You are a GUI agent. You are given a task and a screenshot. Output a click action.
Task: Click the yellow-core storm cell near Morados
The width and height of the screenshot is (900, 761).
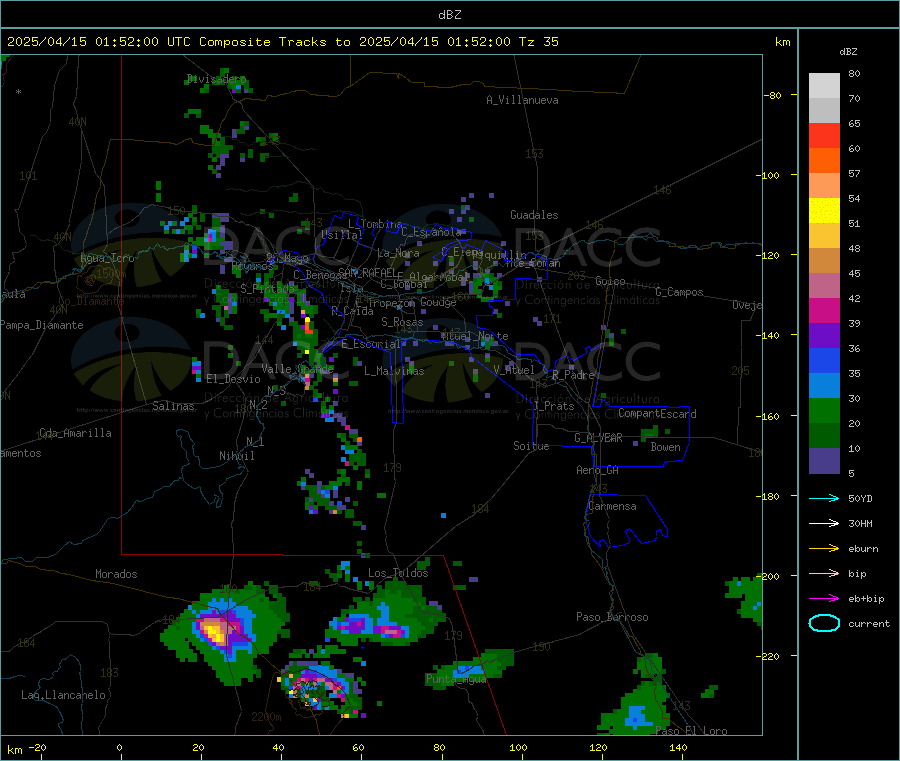click(215, 632)
